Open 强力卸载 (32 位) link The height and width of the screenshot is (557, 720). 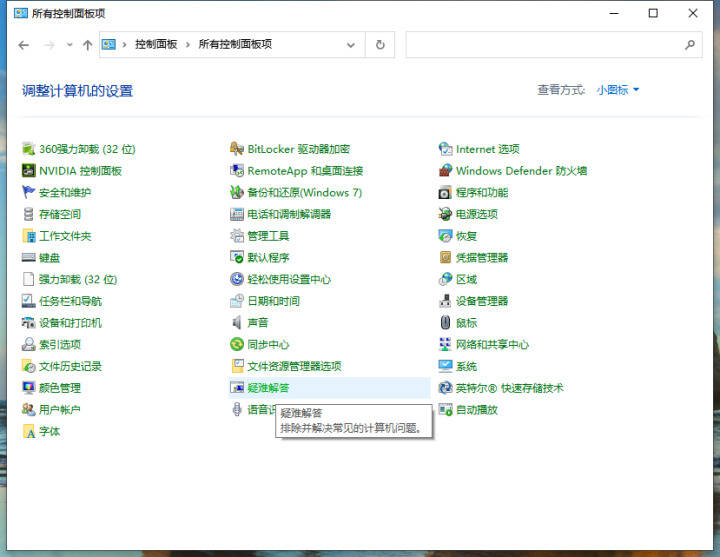pyautogui.click(x=78, y=279)
